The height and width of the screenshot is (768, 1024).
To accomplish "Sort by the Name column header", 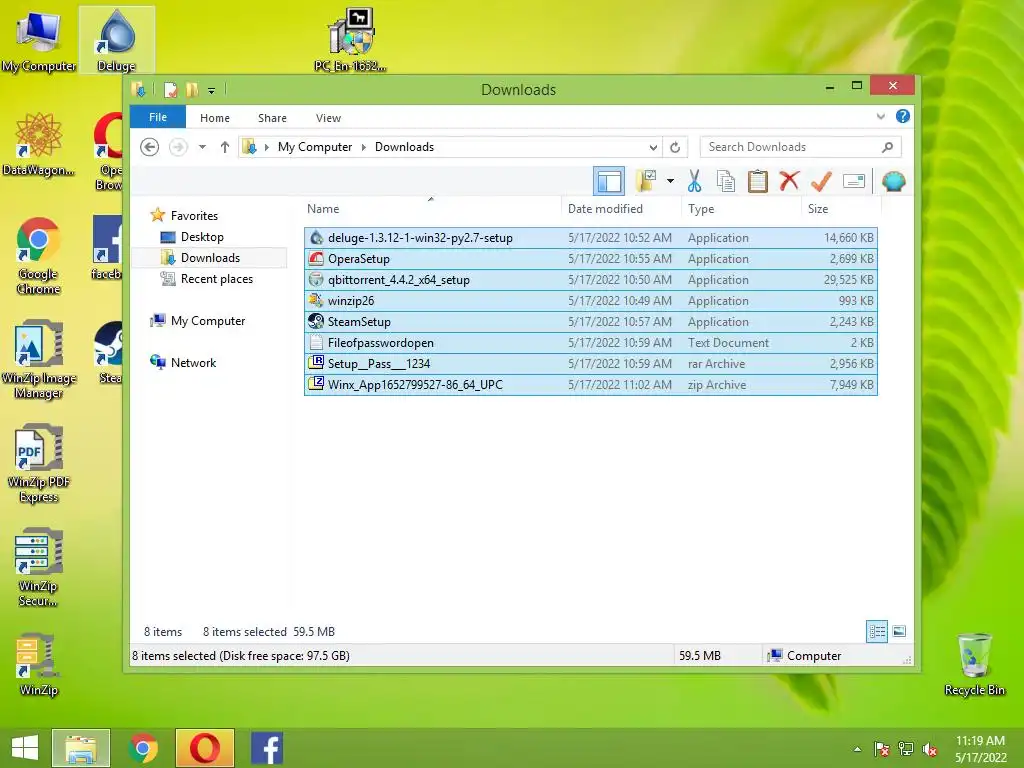I will click(x=431, y=208).
